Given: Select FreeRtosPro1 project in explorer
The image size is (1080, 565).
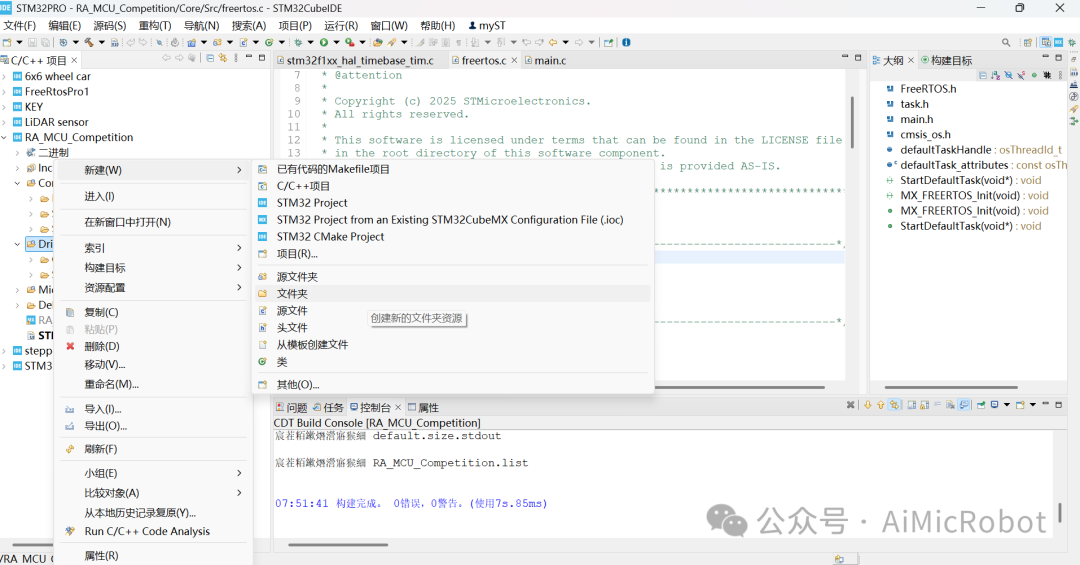Looking at the screenshot, I should [x=56, y=92].
